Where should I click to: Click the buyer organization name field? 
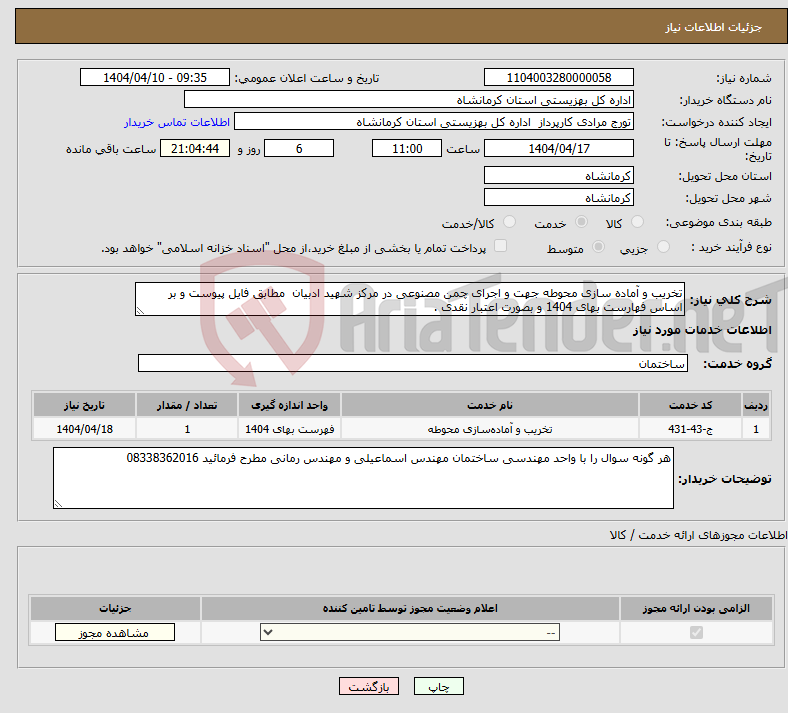(409, 99)
